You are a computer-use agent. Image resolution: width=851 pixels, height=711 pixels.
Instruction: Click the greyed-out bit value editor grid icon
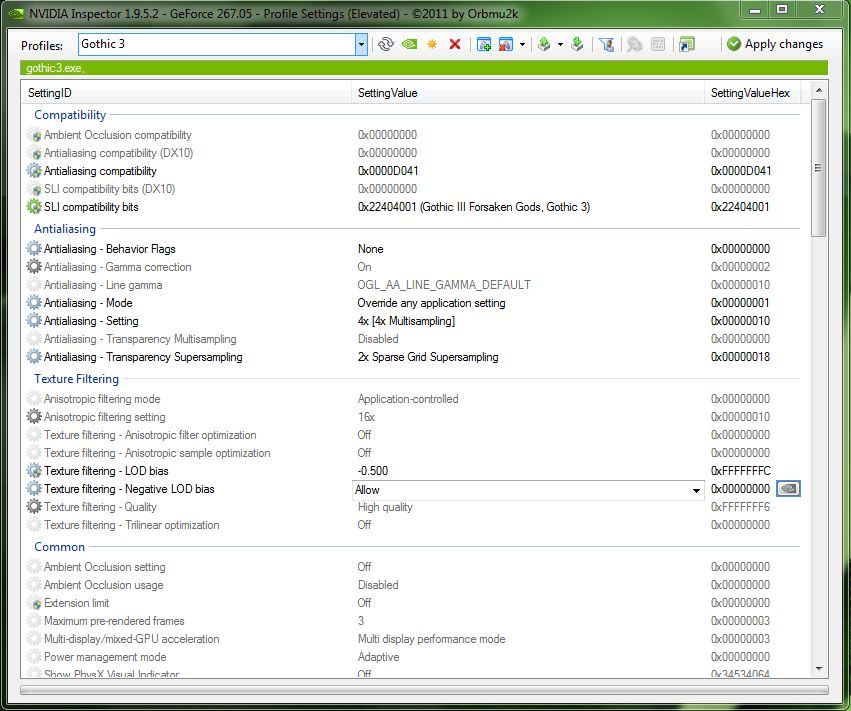[658, 44]
